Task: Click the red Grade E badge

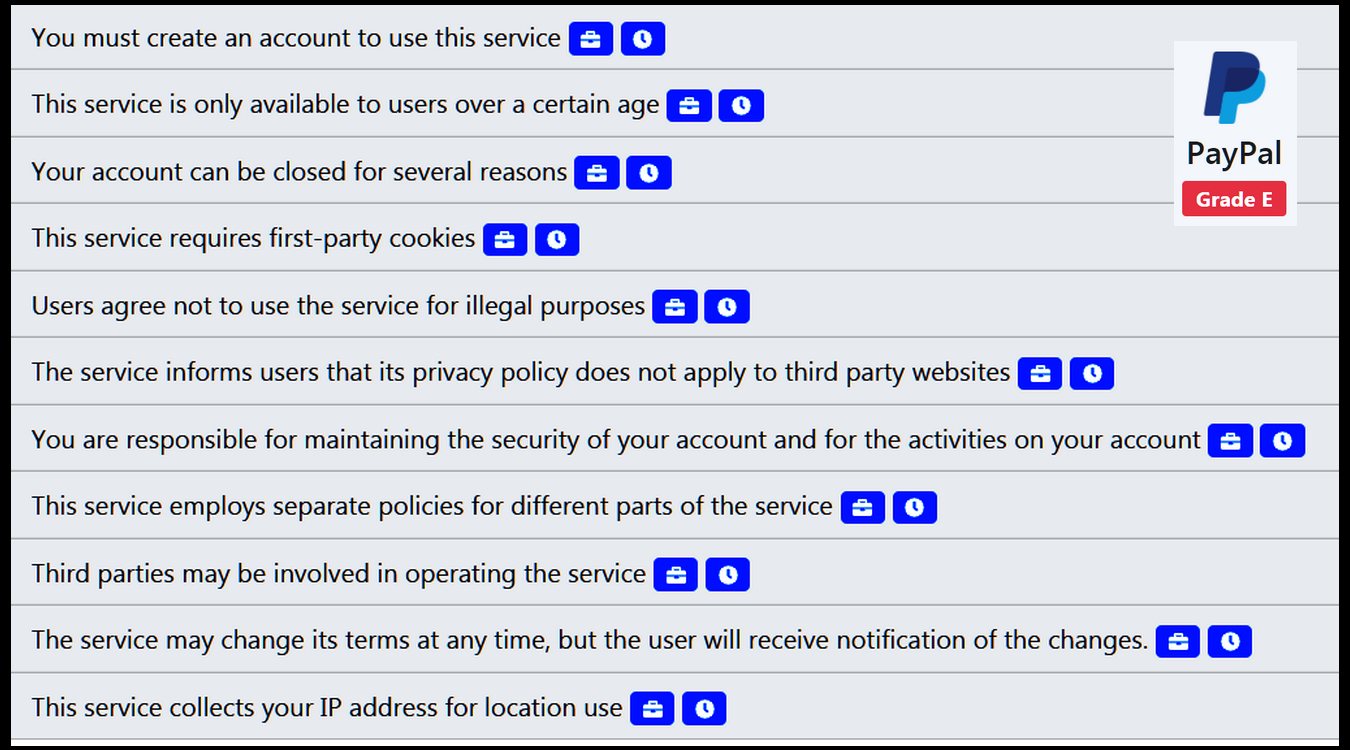Action: [1234, 199]
